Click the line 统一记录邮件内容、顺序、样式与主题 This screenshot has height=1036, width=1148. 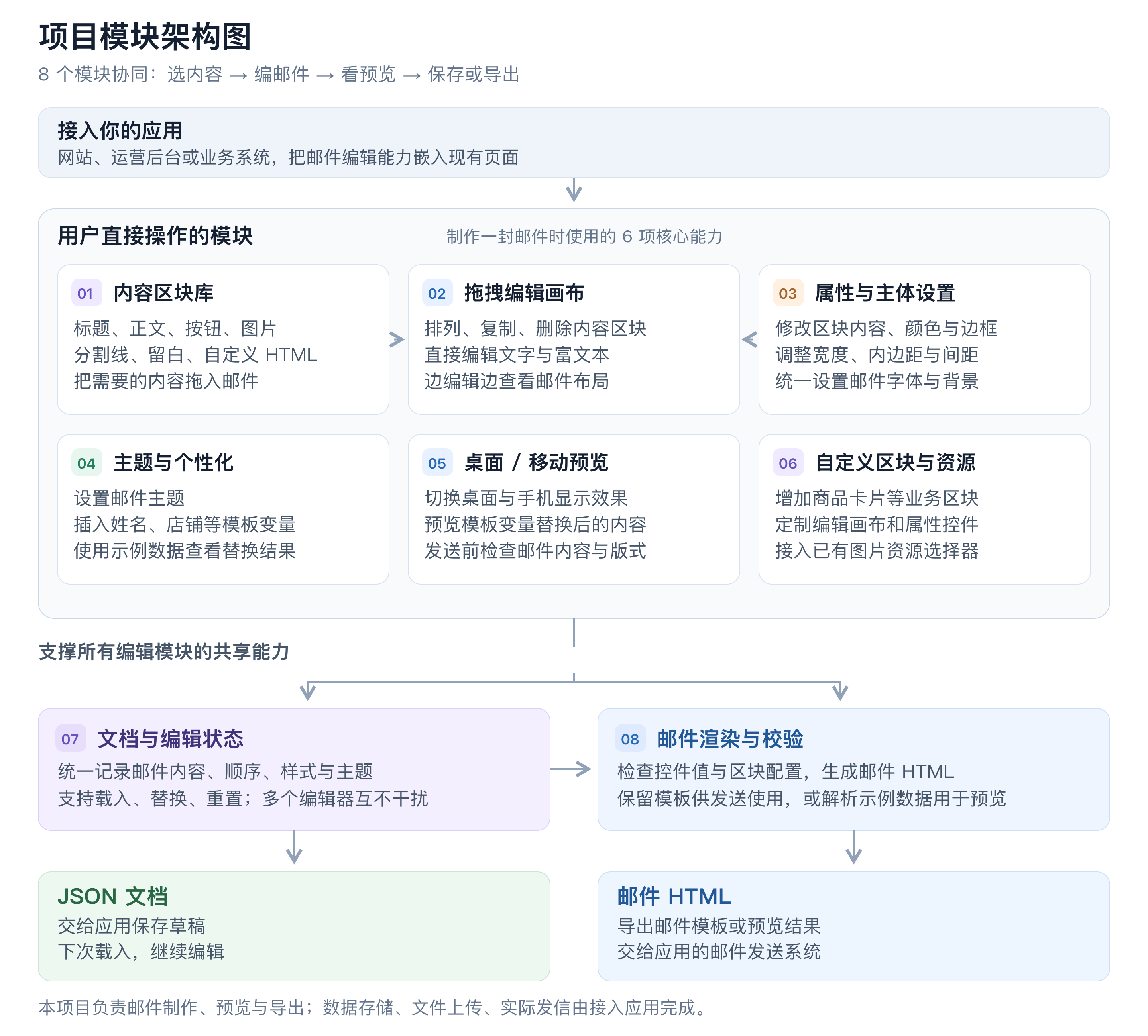(x=215, y=772)
